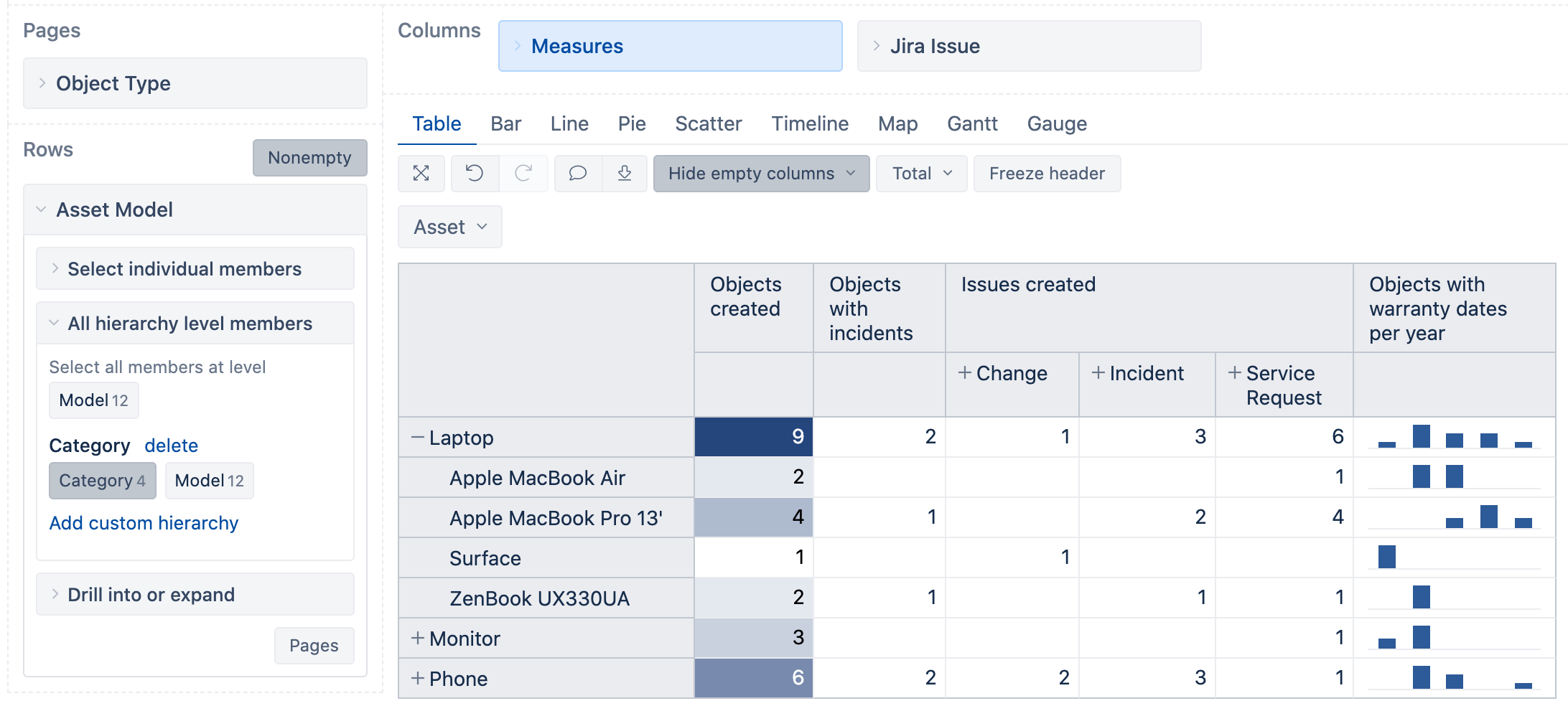Click Add custom hierarchy link
Screen dimensions: 1568x706
click(x=144, y=523)
